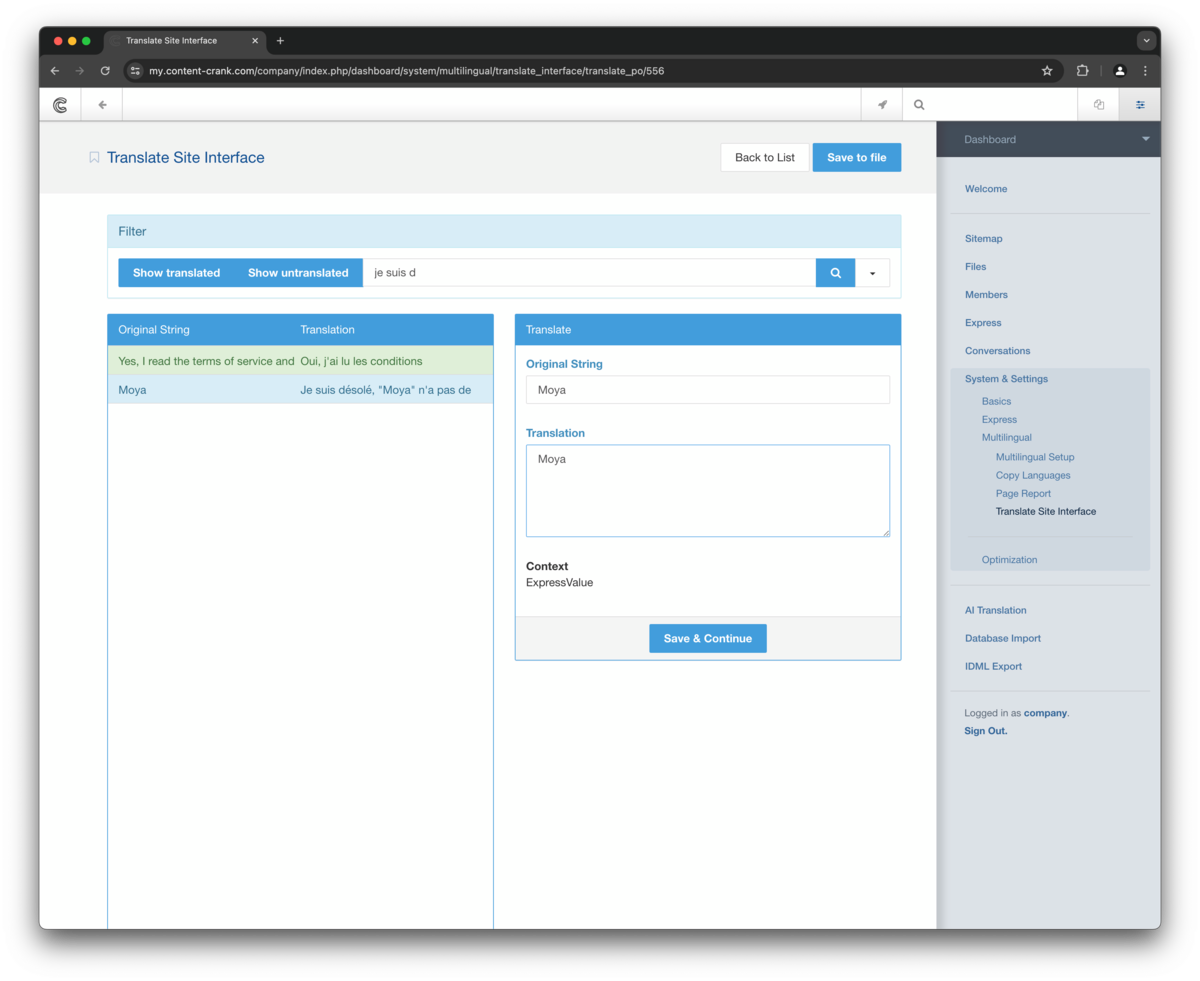Toggle the Show translated filter

click(176, 273)
